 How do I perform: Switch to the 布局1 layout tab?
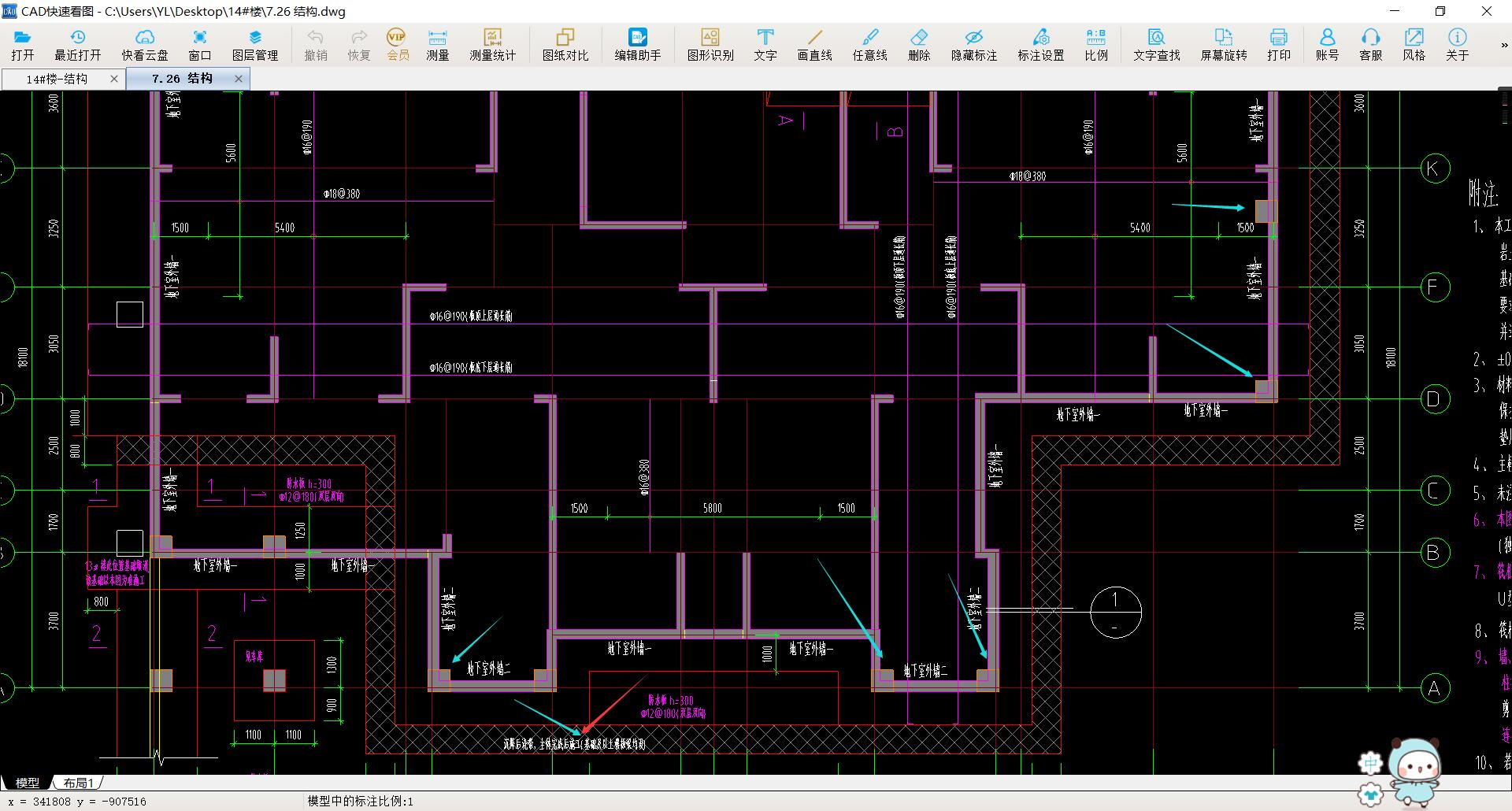[79, 783]
